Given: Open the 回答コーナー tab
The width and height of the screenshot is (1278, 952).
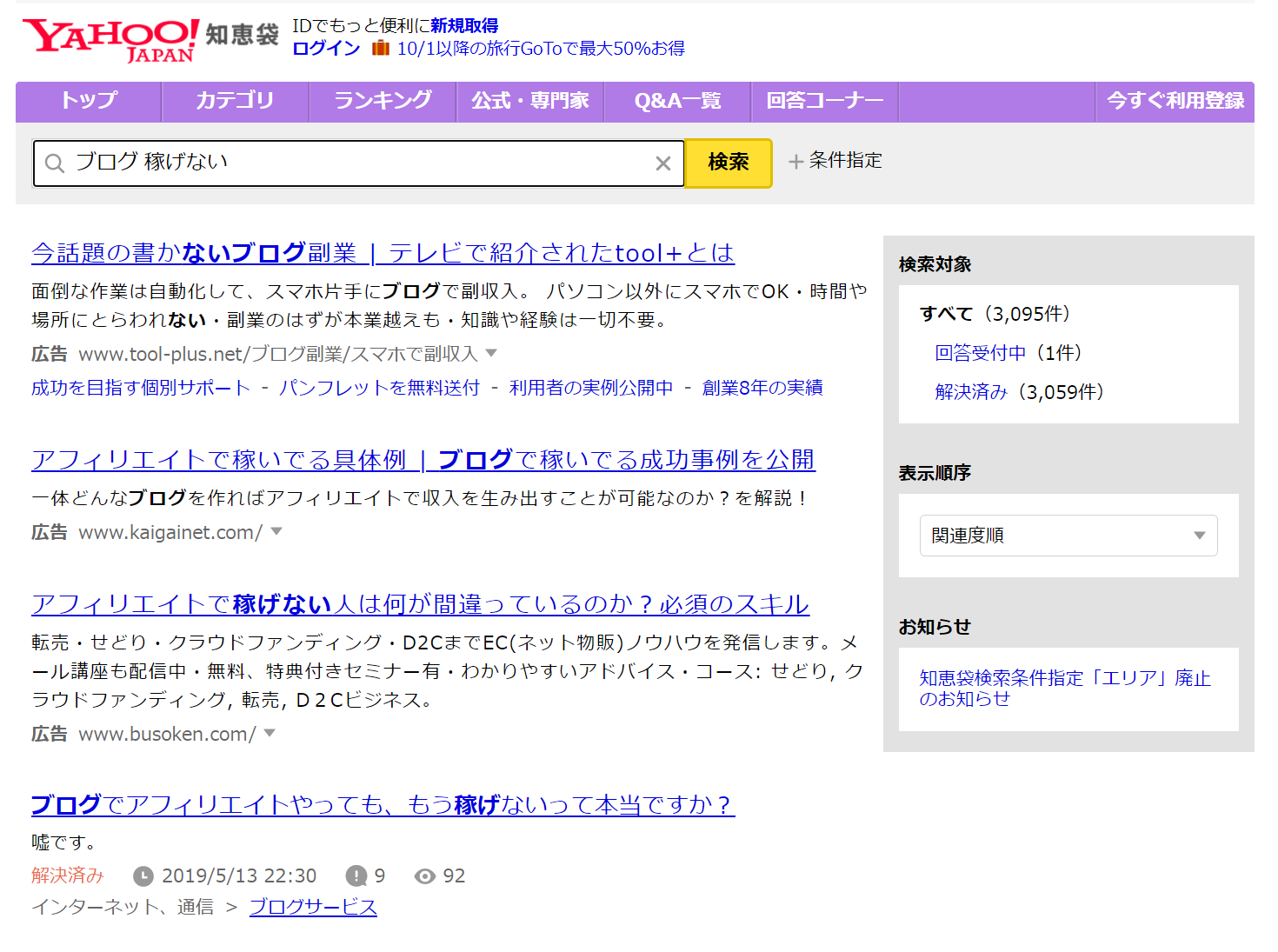Looking at the screenshot, I should [824, 102].
